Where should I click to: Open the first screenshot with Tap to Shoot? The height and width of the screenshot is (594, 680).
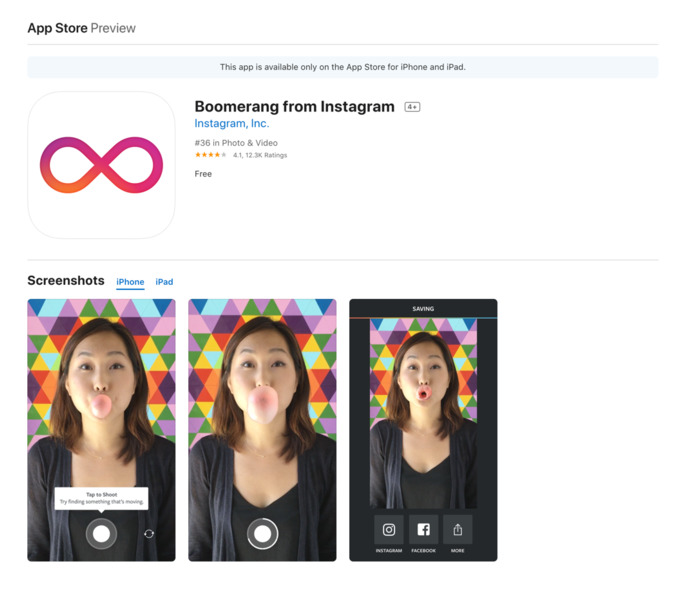click(x=101, y=430)
